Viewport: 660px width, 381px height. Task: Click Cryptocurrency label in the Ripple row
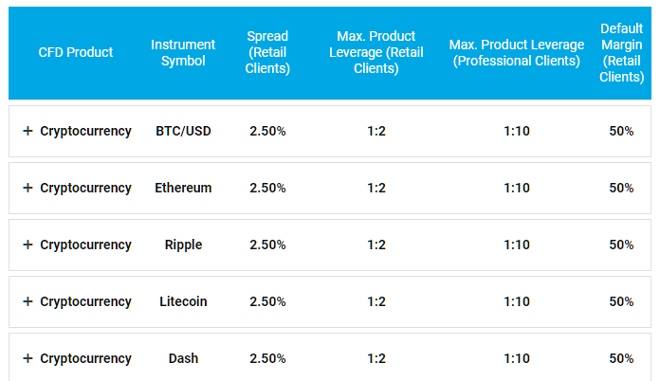point(86,245)
